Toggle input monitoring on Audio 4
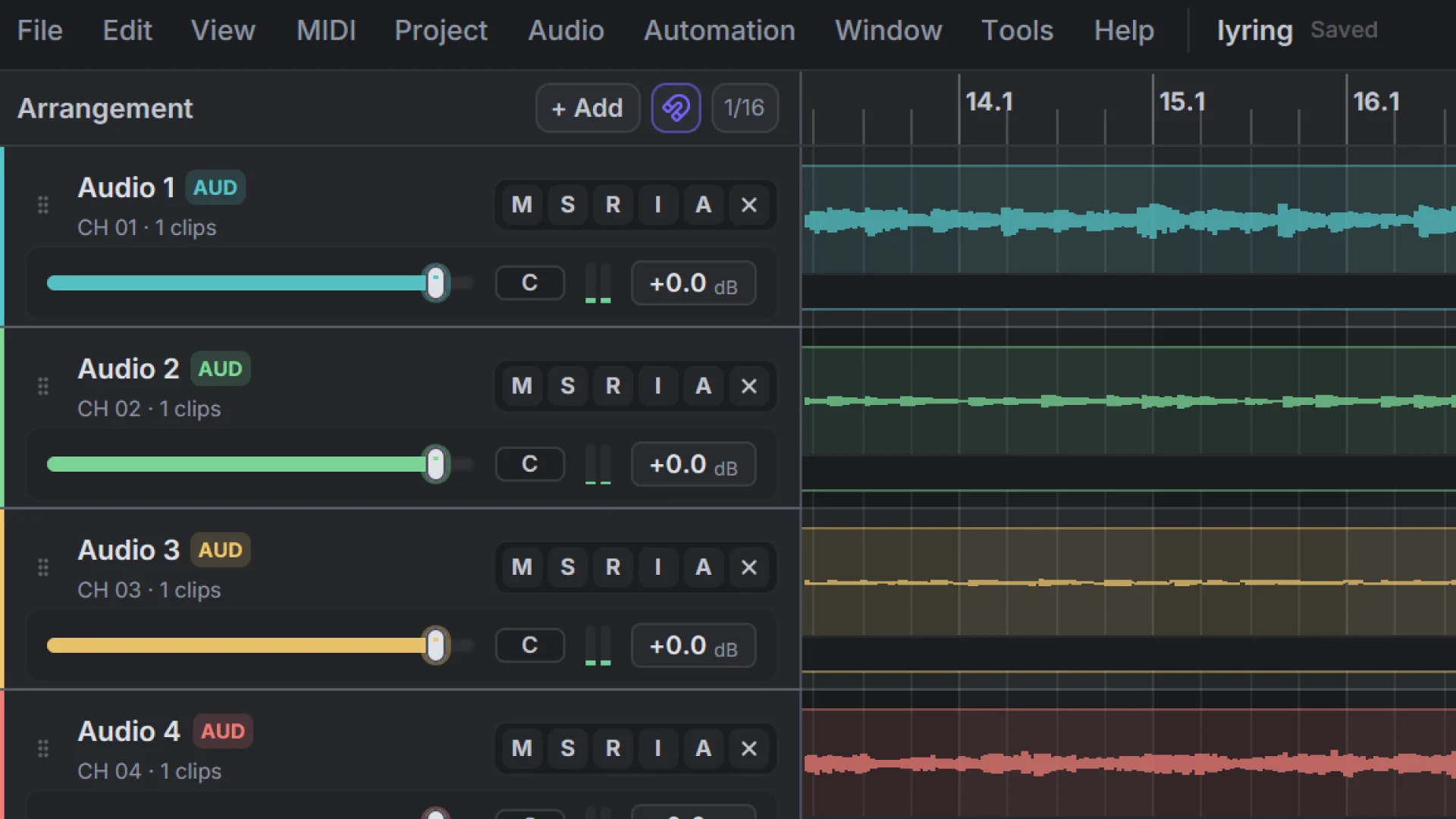 [657, 748]
